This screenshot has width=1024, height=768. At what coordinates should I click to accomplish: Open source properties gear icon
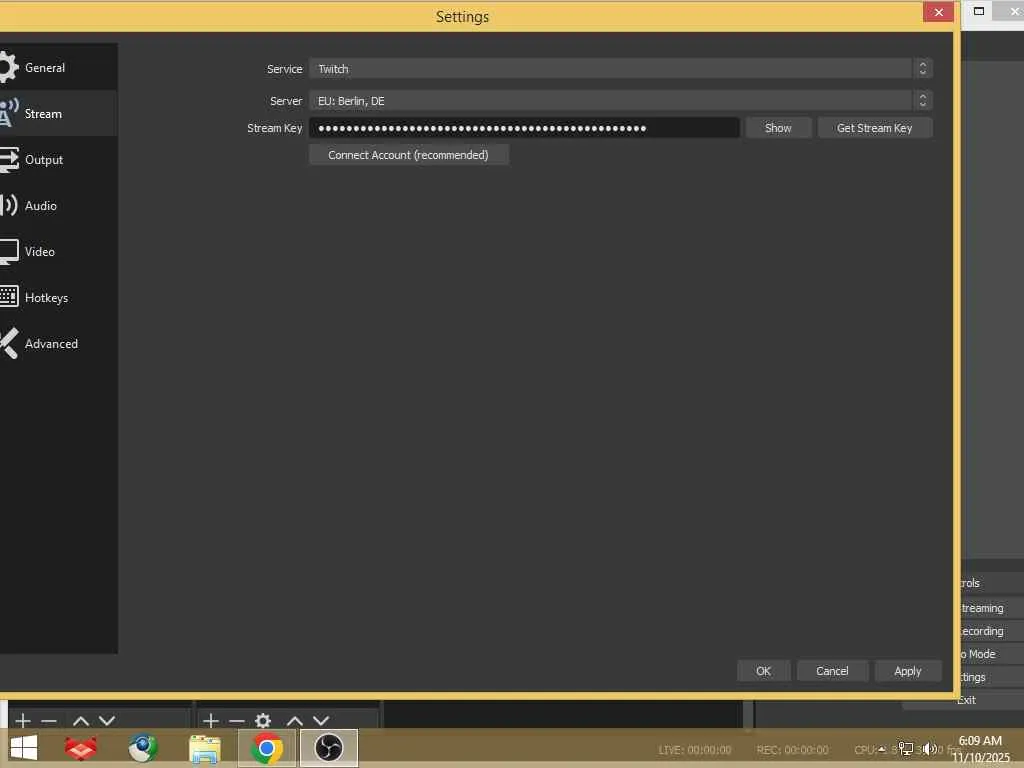263,720
